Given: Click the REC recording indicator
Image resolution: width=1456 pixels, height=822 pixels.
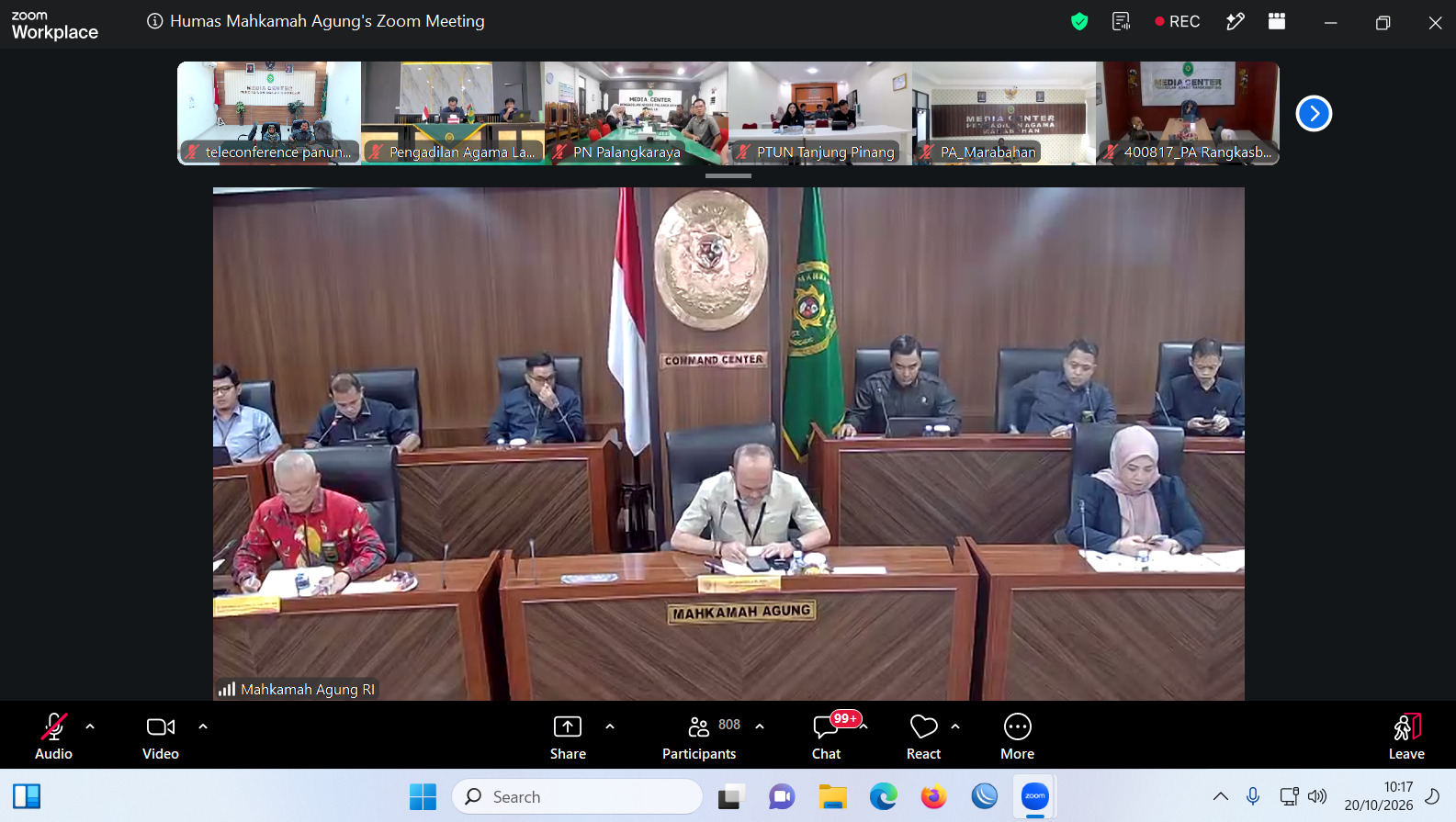Looking at the screenshot, I should tap(1178, 21).
